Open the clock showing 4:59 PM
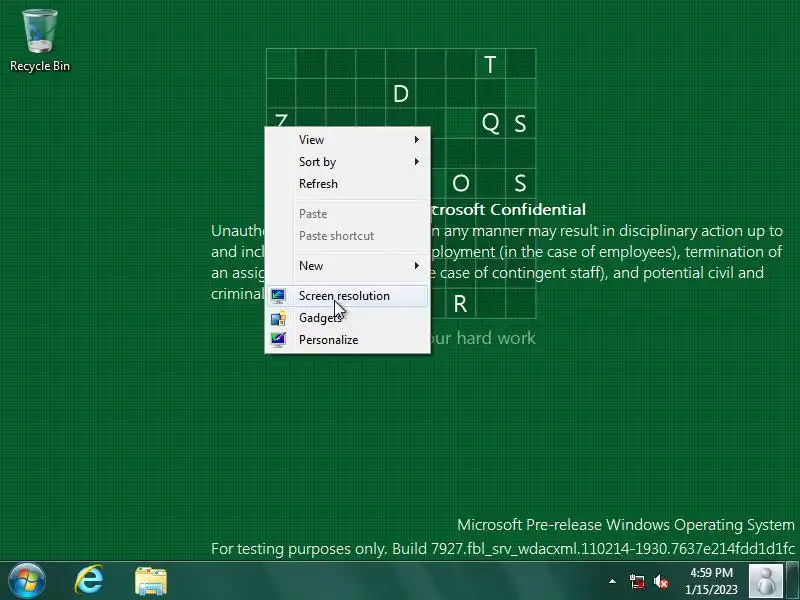This screenshot has width=800, height=600. [711, 581]
